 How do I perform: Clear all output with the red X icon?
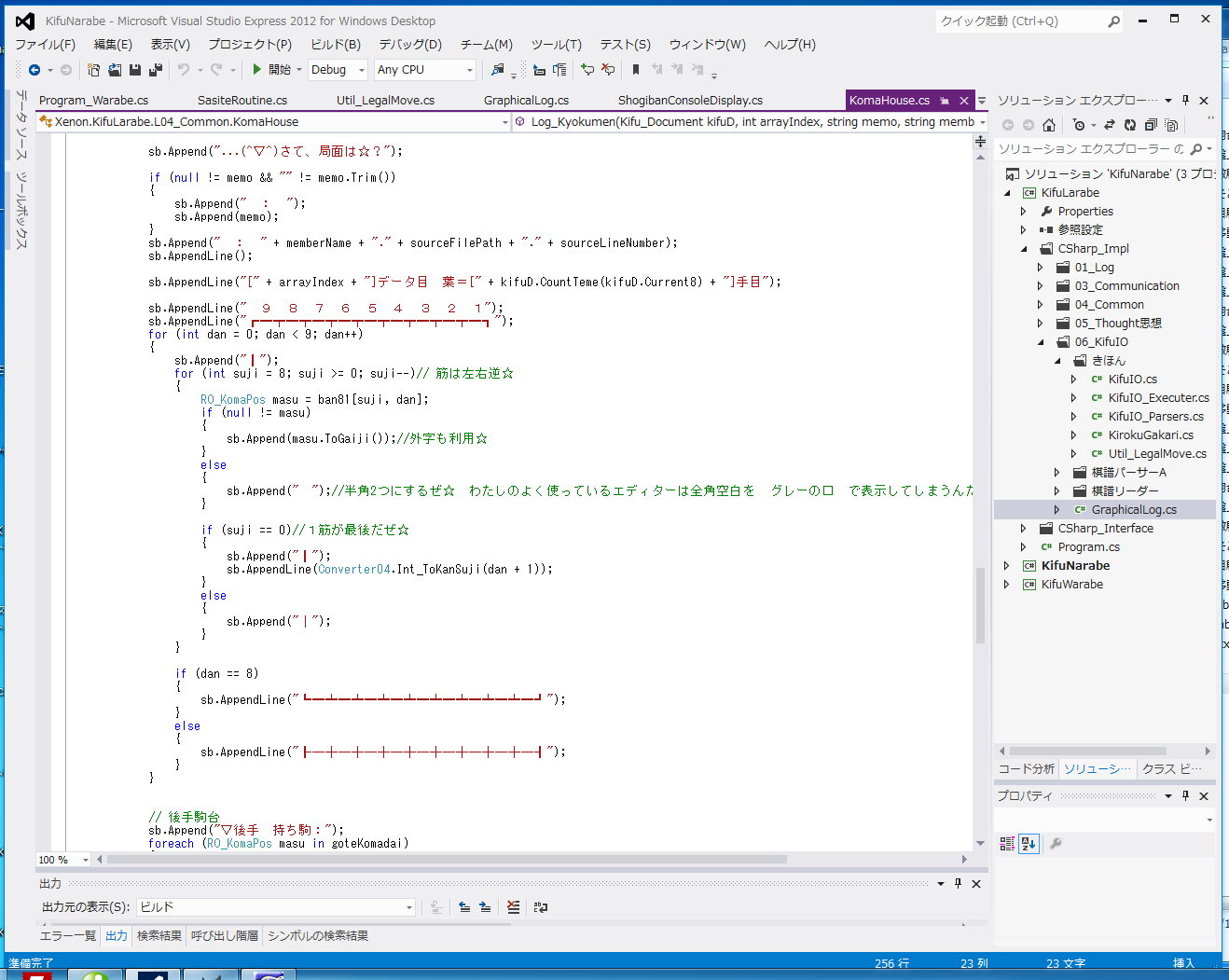(x=513, y=906)
